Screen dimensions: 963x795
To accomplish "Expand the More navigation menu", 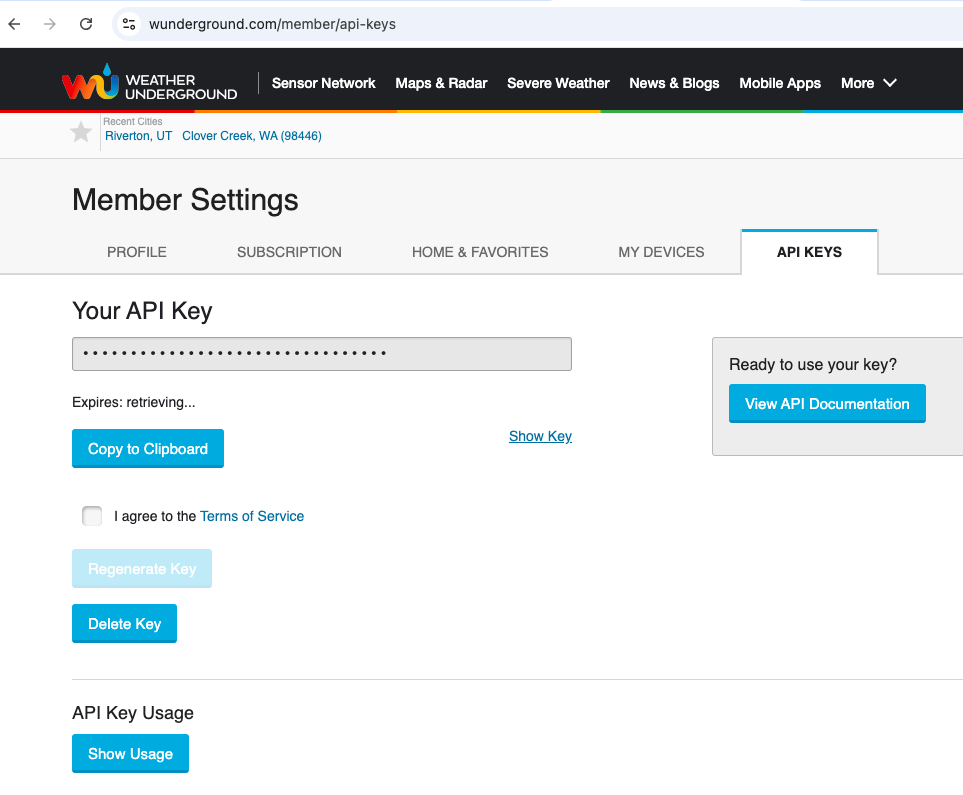I will (x=868, y=83).
